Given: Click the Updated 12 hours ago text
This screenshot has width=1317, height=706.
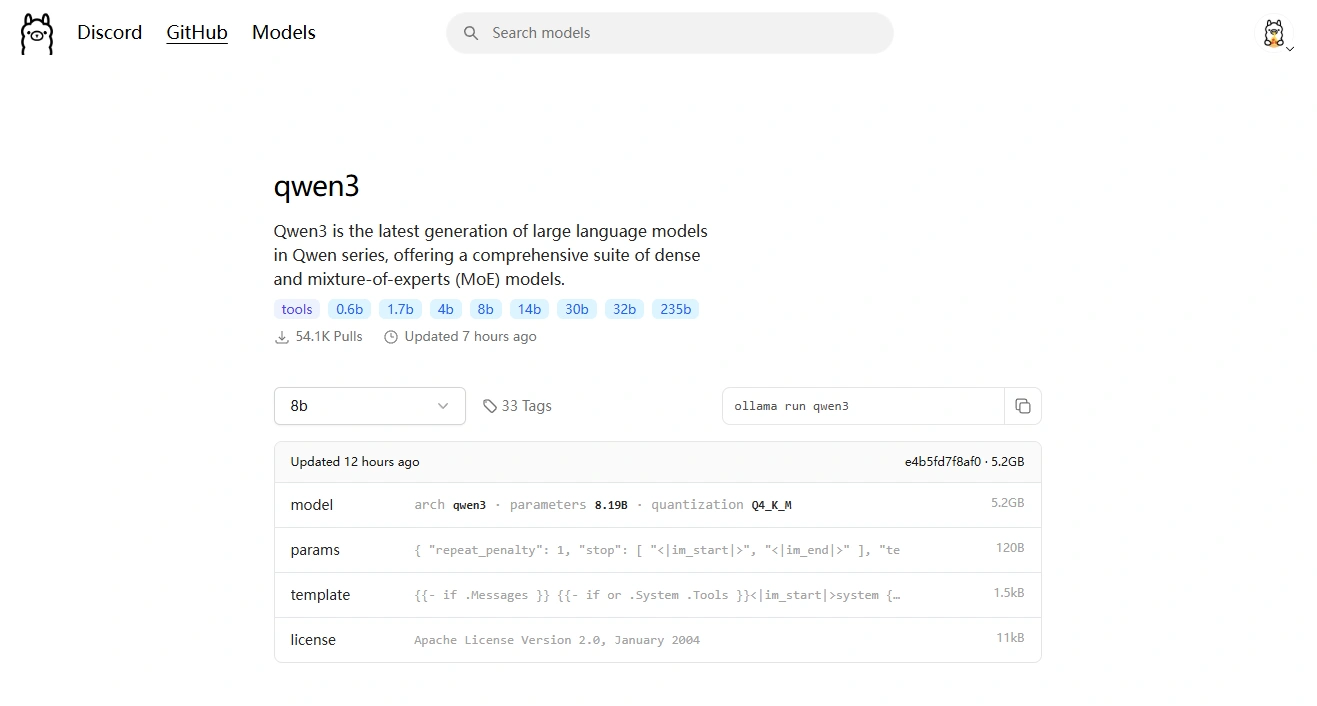Looking at the screenshot, I should [355, 462].
